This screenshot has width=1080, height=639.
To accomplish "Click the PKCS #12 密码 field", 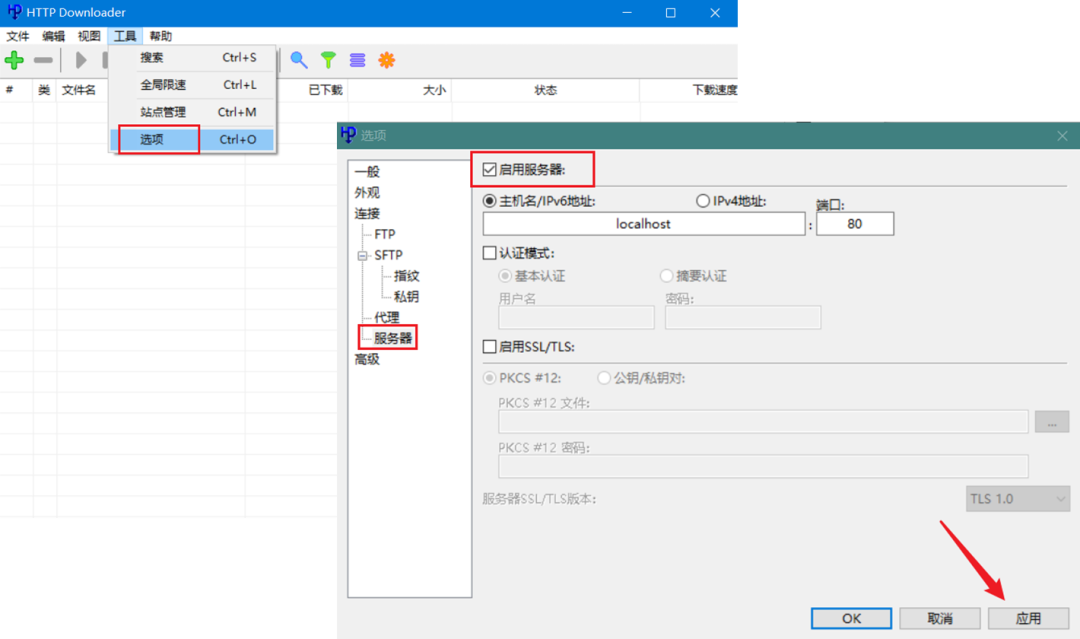I will pyautogui.click(x=763, y=466).
